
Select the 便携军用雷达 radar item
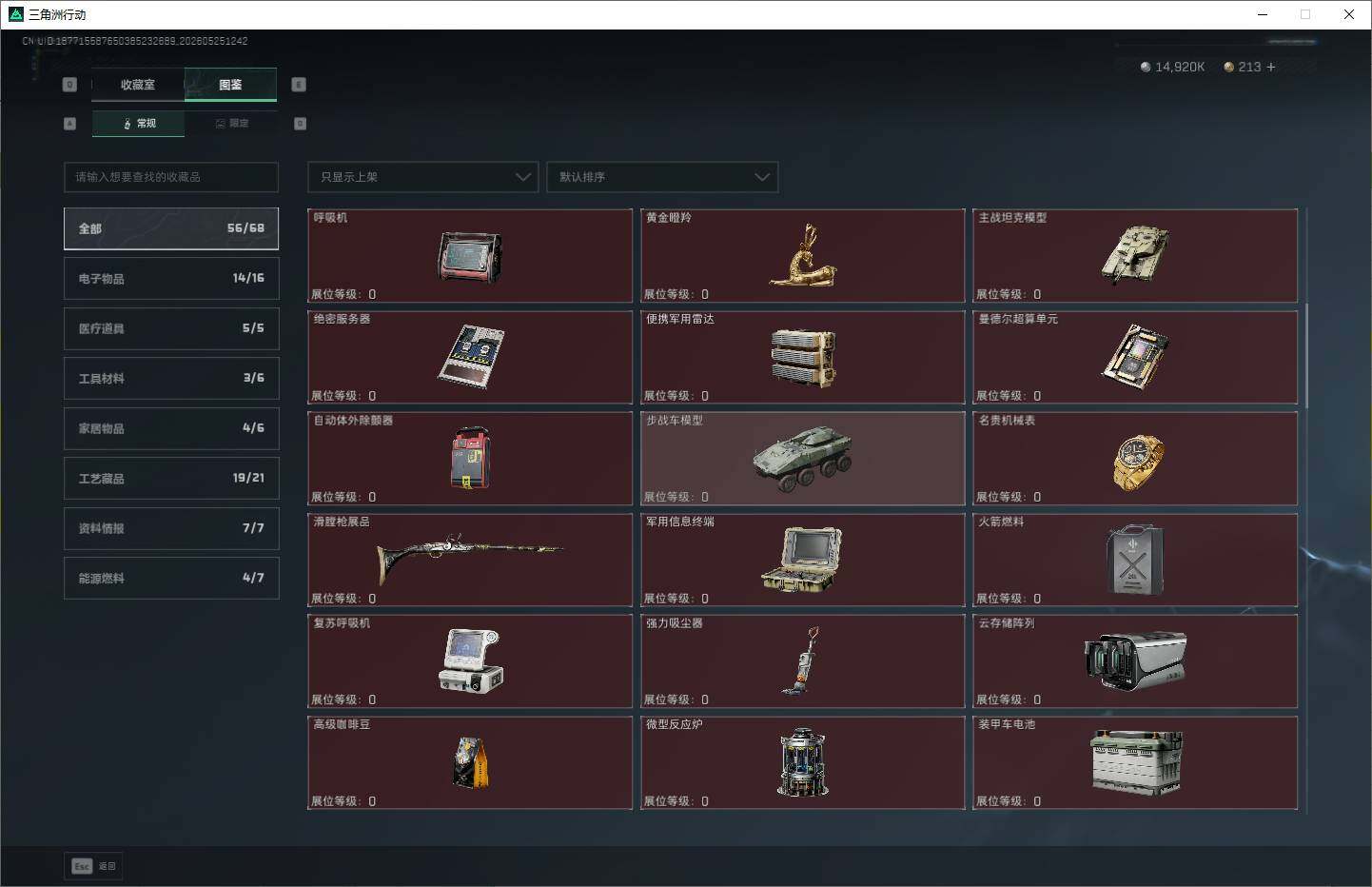tap(802, 357)
